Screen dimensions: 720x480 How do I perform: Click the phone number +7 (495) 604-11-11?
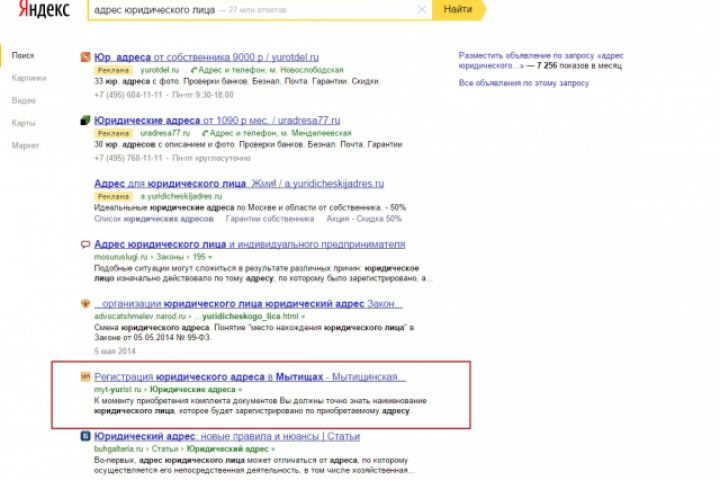click(x=128, y=95)
